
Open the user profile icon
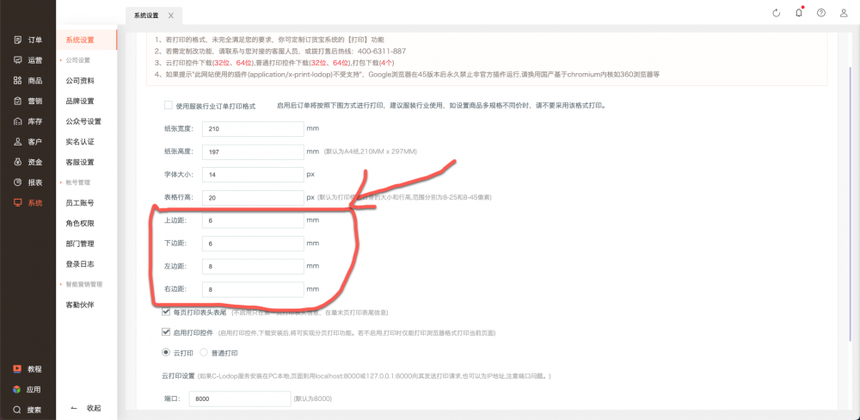844,13
